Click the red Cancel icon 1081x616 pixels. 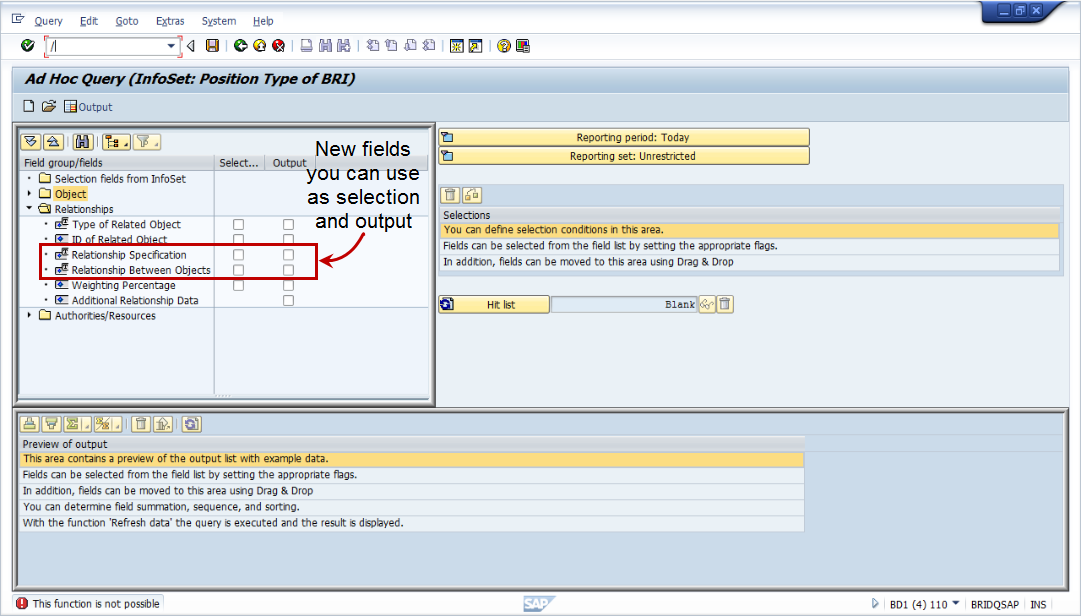pyautogui.click(x=279, y=45)
